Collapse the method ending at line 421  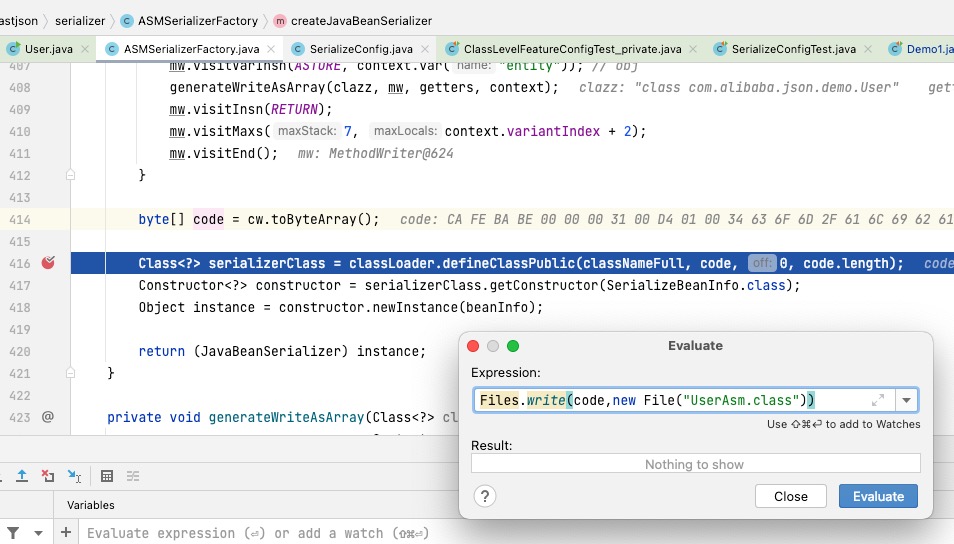[71, 373]
